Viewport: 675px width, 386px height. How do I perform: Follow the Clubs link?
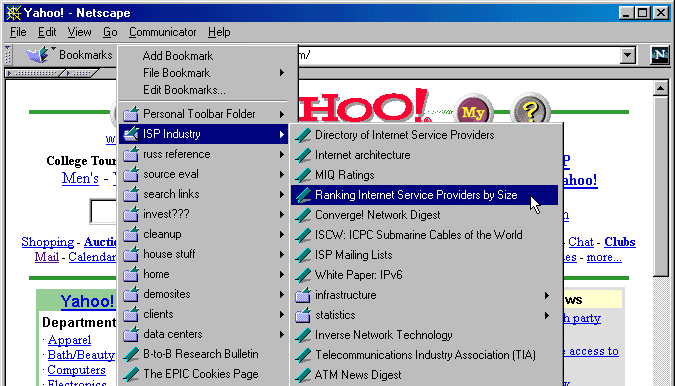[619, 242]
